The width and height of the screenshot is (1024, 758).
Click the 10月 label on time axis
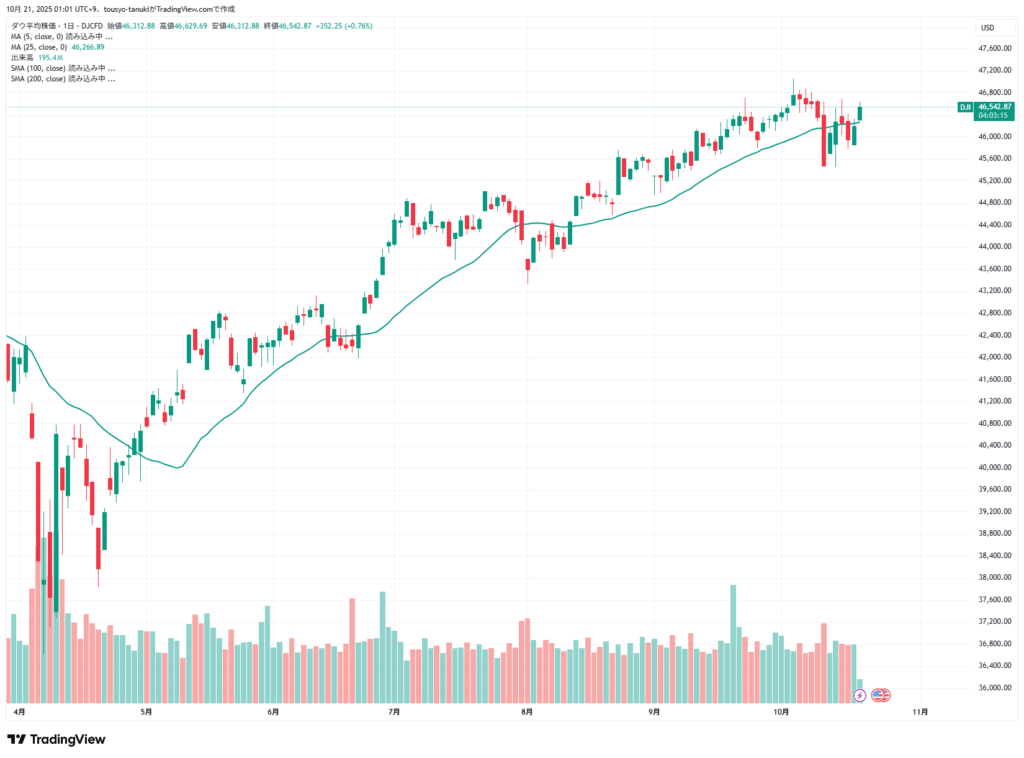[782, 712]
